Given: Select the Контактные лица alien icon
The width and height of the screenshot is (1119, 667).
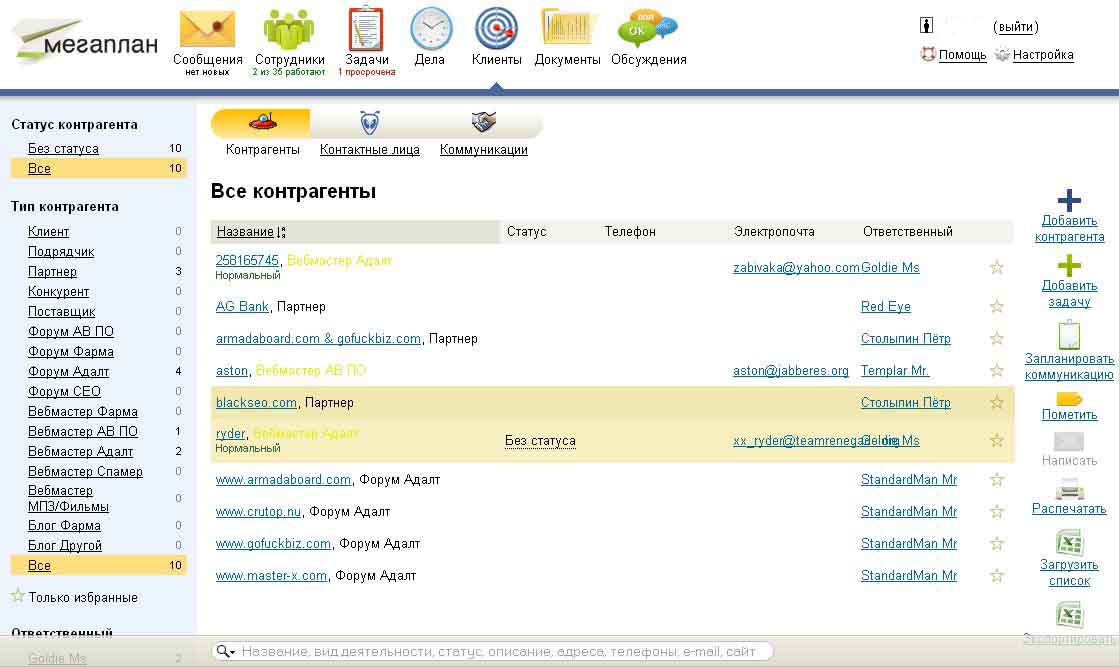Looking at the screenshot, I should click(x=370, y=123).
